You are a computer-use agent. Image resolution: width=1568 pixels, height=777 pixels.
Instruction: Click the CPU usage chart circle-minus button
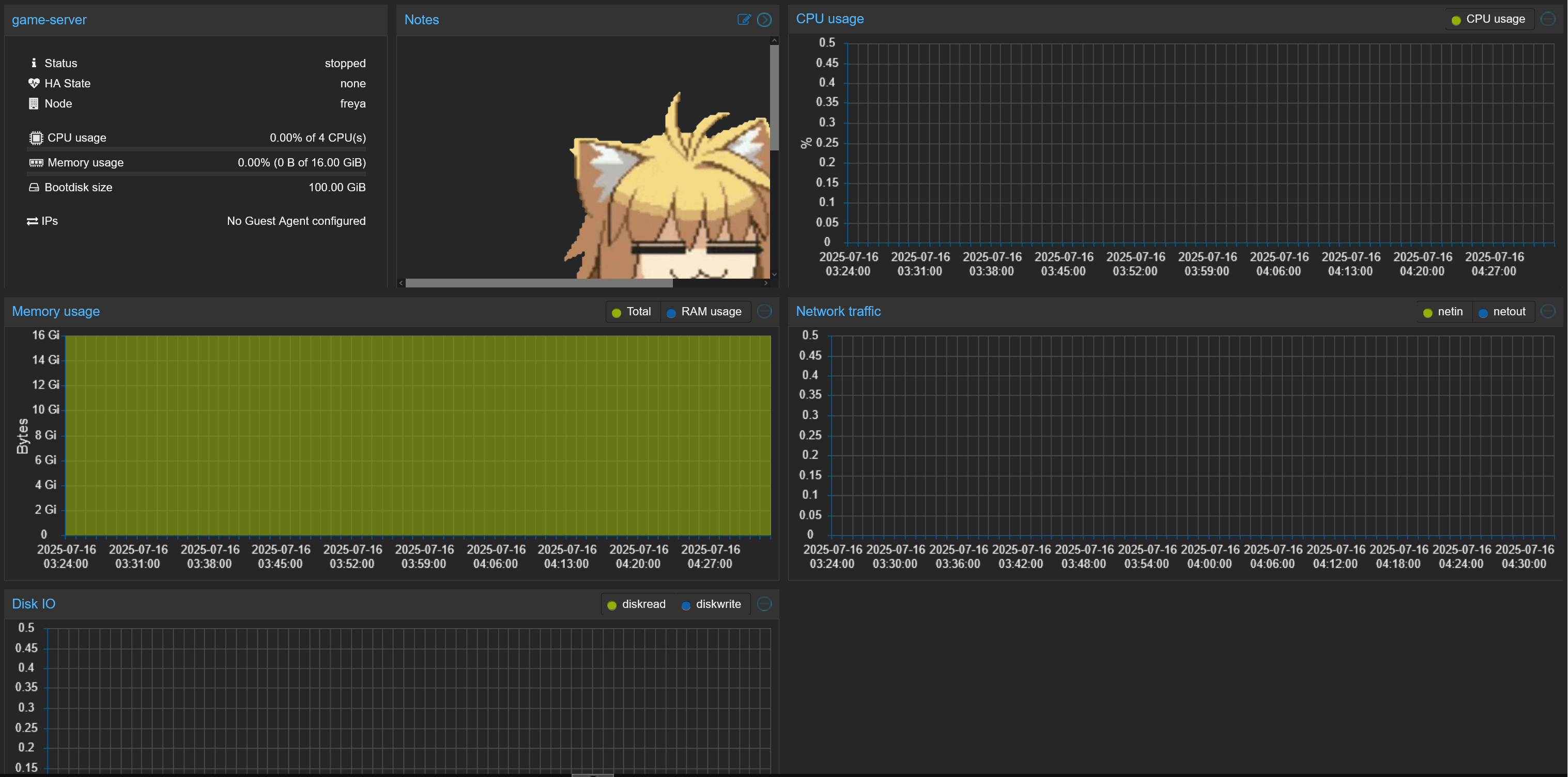pos(1547,19)
